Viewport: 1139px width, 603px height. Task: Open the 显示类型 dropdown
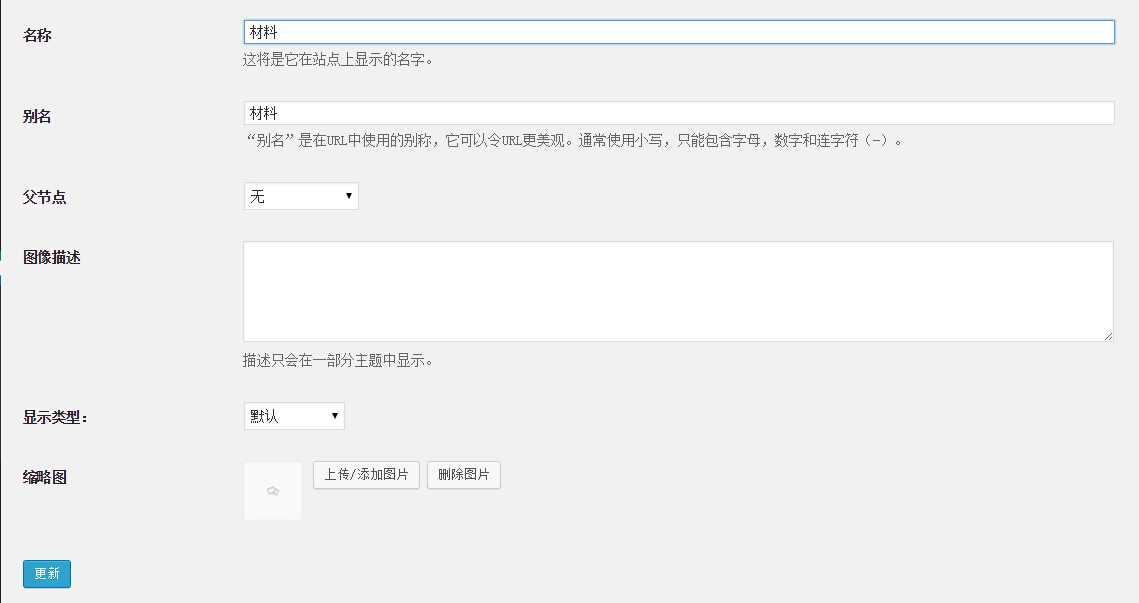(293, 415)
